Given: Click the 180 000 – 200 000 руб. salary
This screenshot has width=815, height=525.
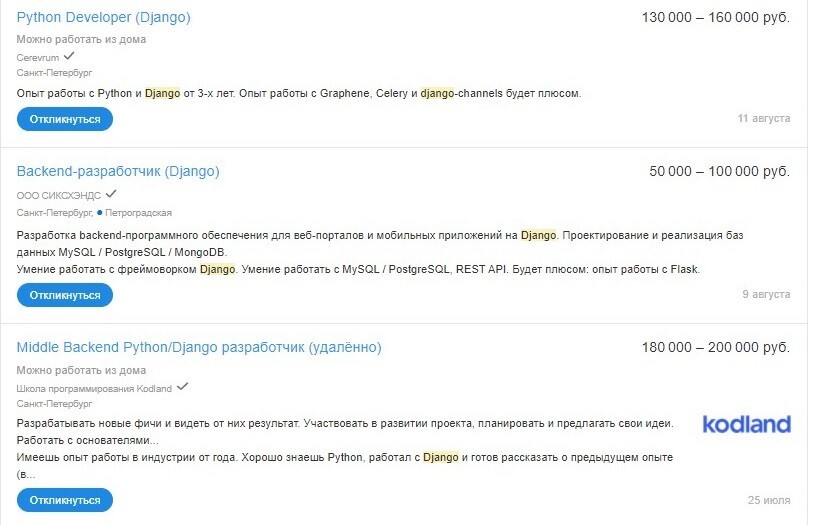Looking at the screenshot, I should point(716,347).
